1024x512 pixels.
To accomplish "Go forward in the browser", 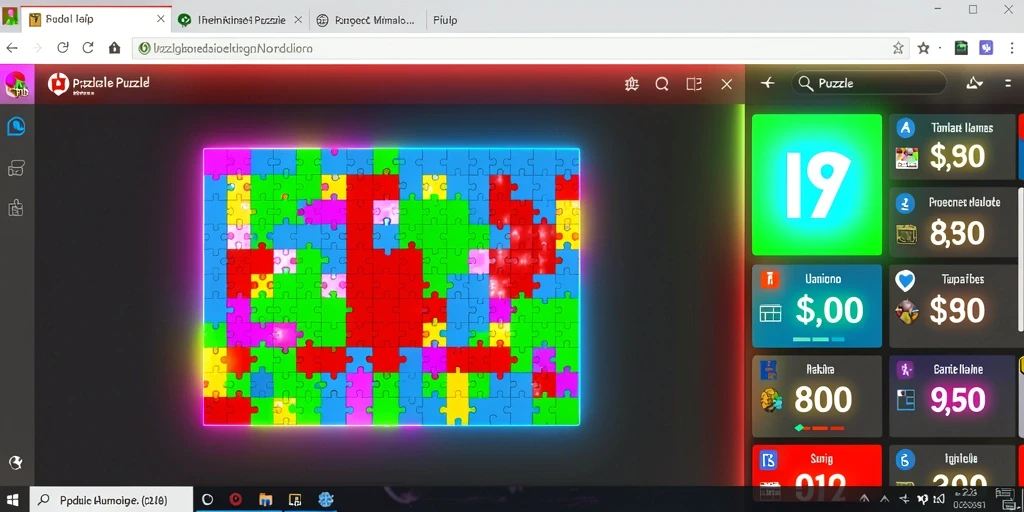I will click(x=37, y=48).
